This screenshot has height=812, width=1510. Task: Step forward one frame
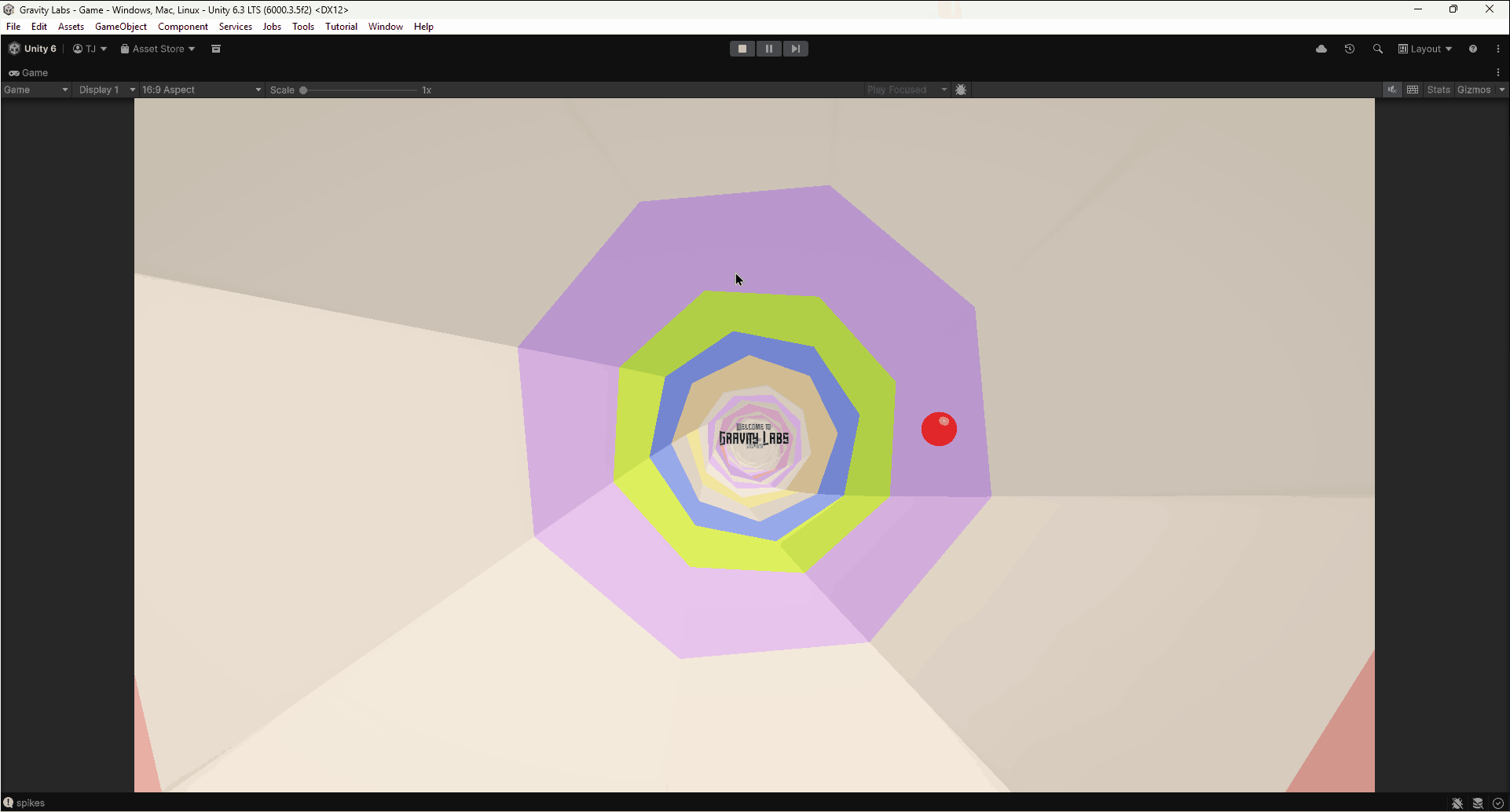(795, 49)
